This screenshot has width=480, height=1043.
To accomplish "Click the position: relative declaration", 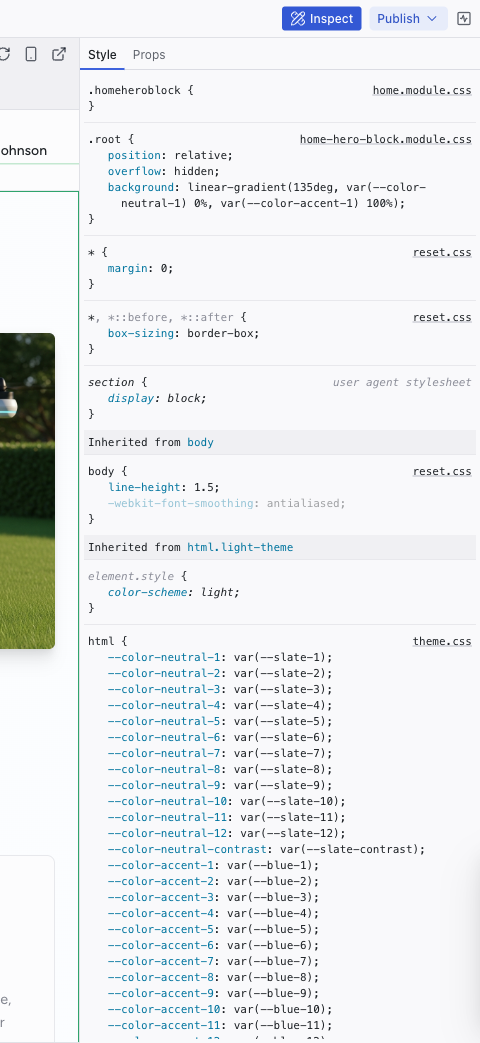I will pyautogui.click(x=170, y=156).
